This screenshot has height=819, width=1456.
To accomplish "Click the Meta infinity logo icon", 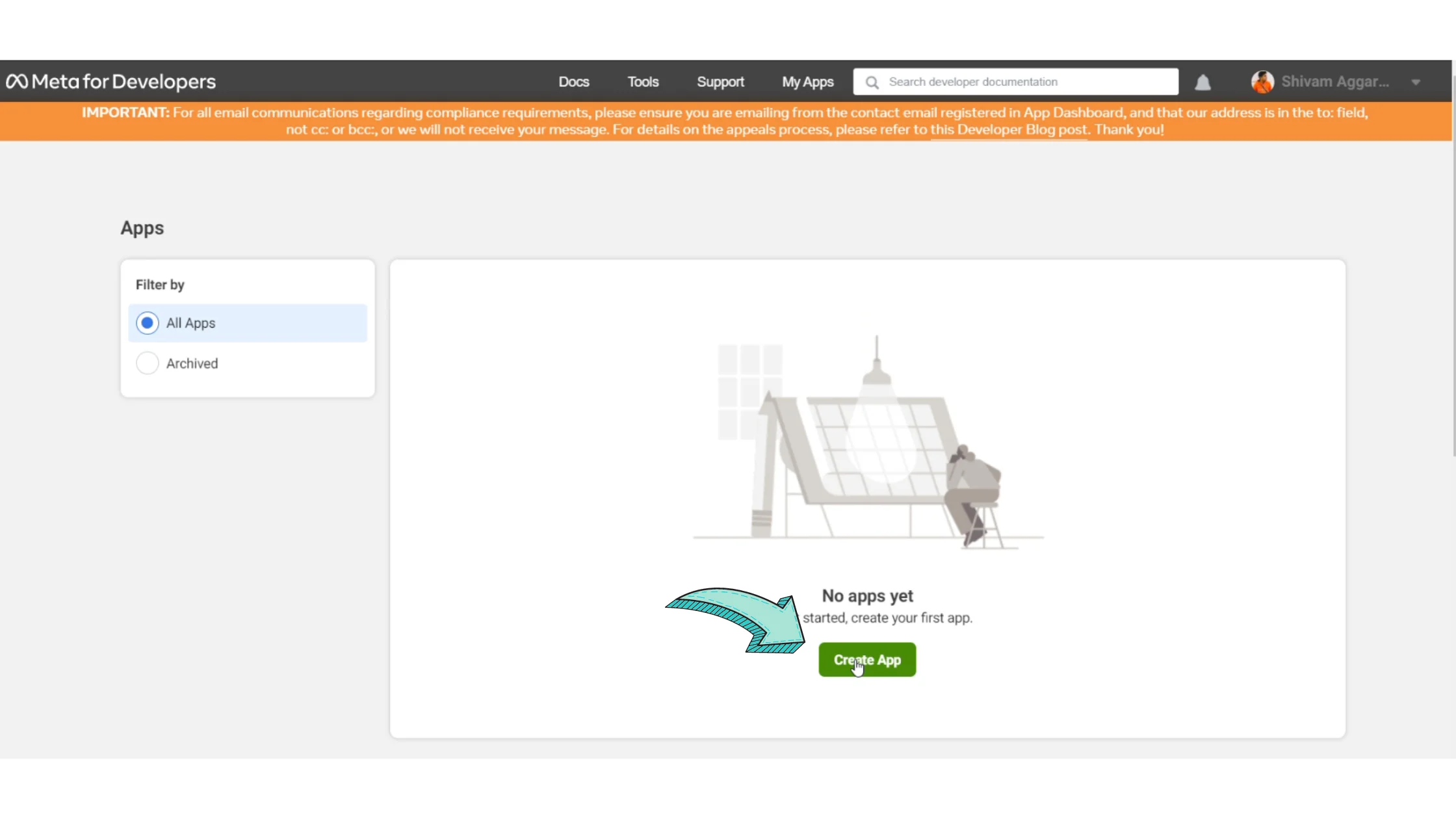I will point(17,82).
